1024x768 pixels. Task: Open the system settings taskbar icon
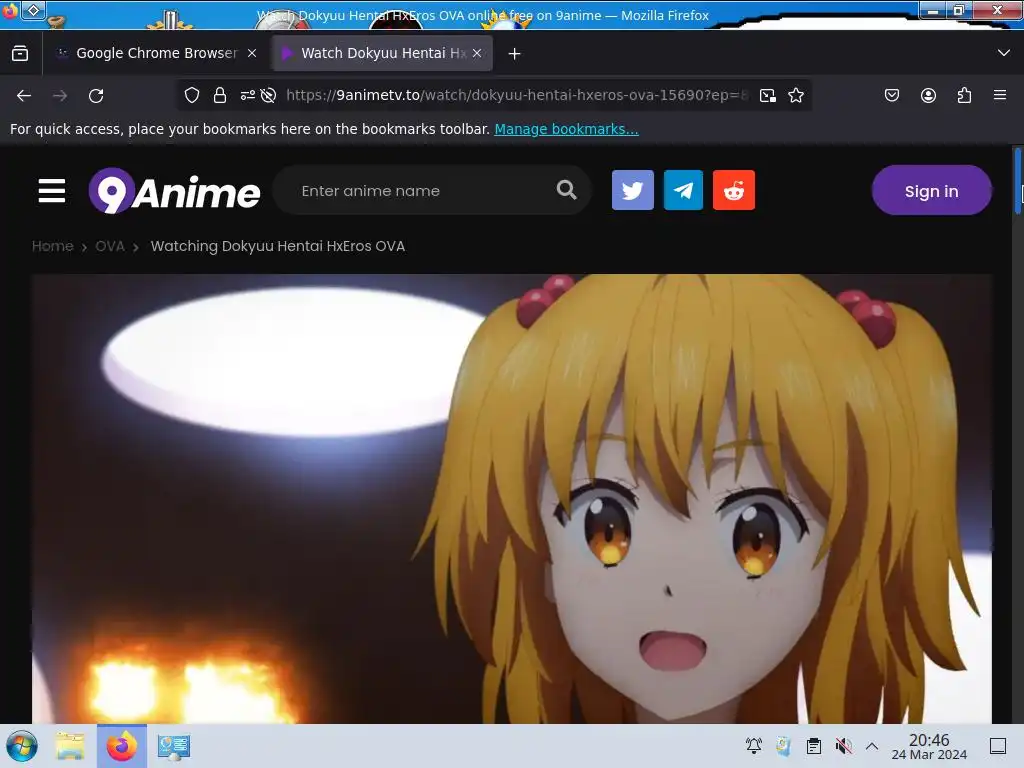point(174,746)
